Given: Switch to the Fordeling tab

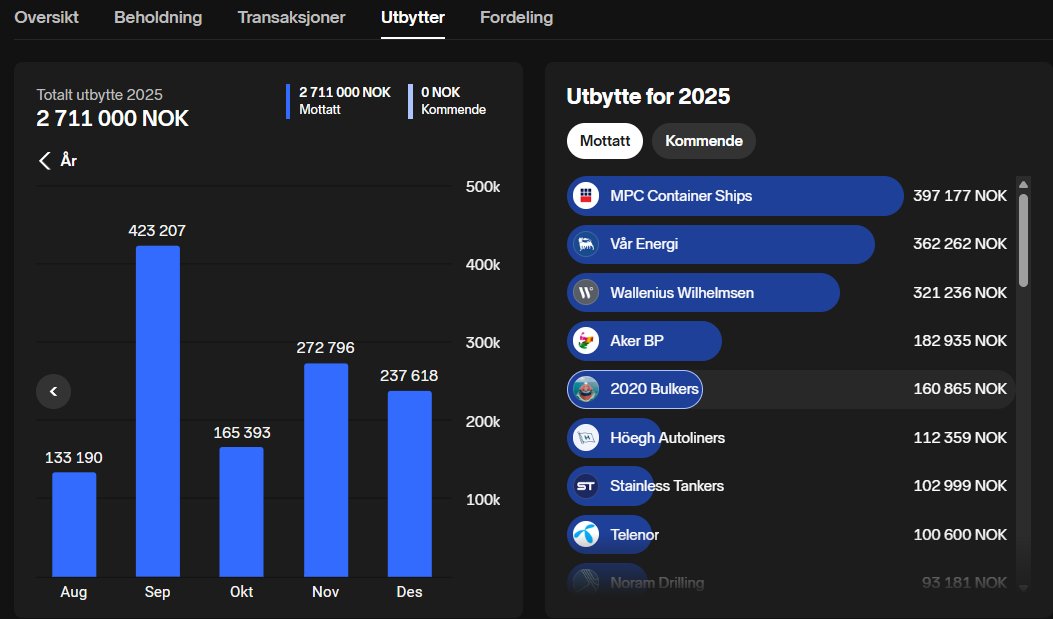Looking at the screenshot, I should point(516,17).
